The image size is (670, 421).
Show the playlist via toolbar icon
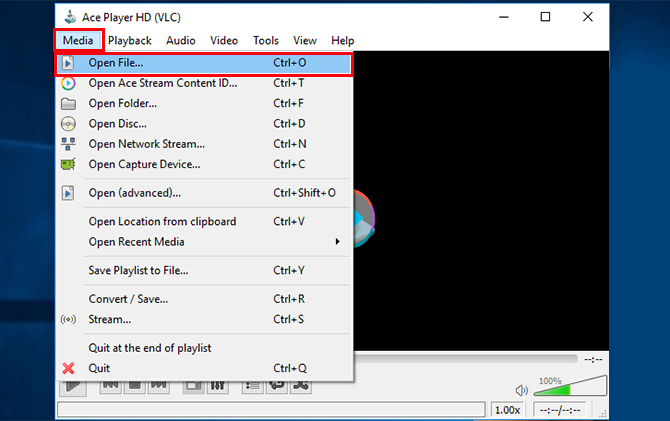click(254, 385)
